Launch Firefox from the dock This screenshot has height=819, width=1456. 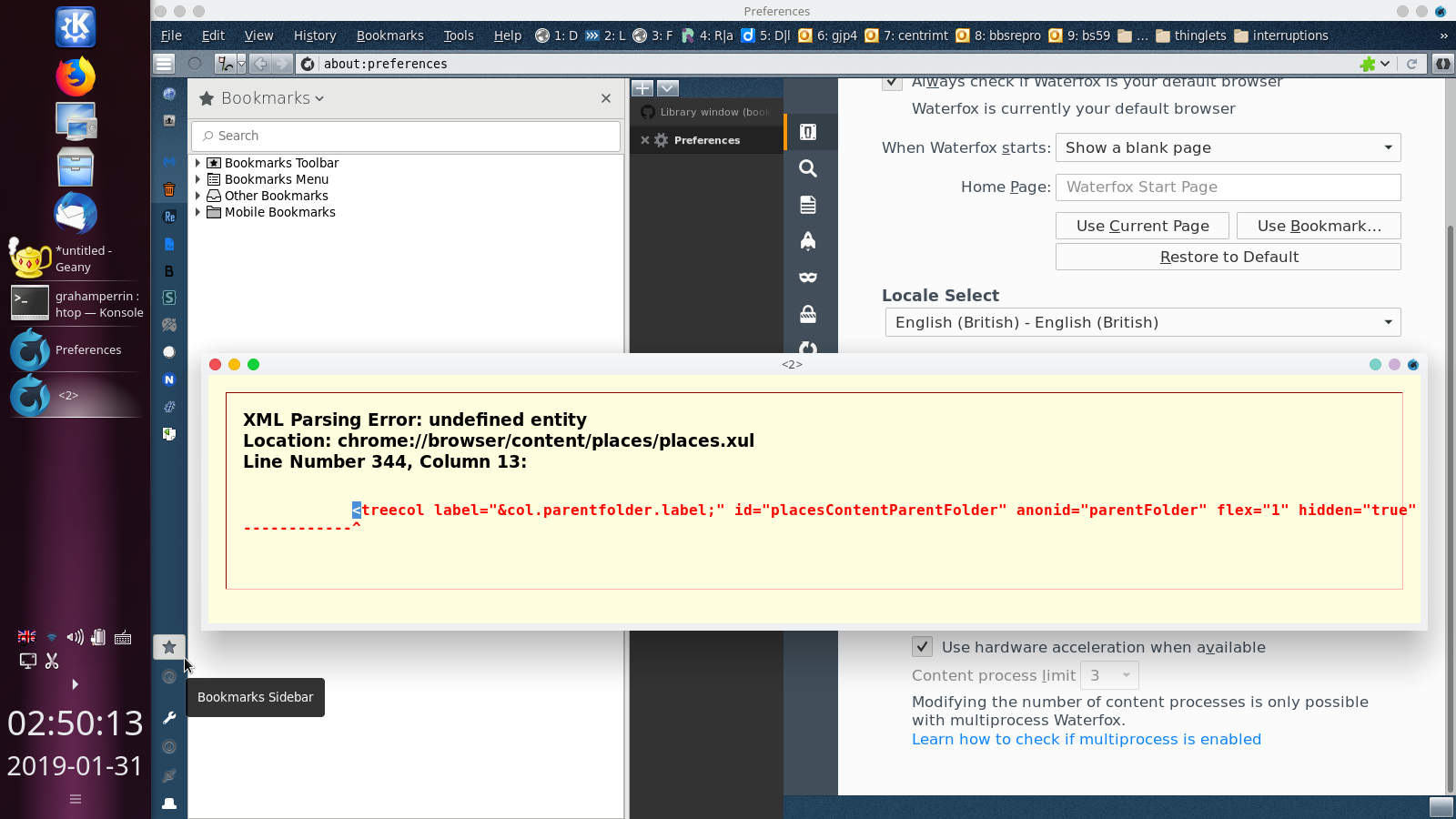(x=76, y=76)
